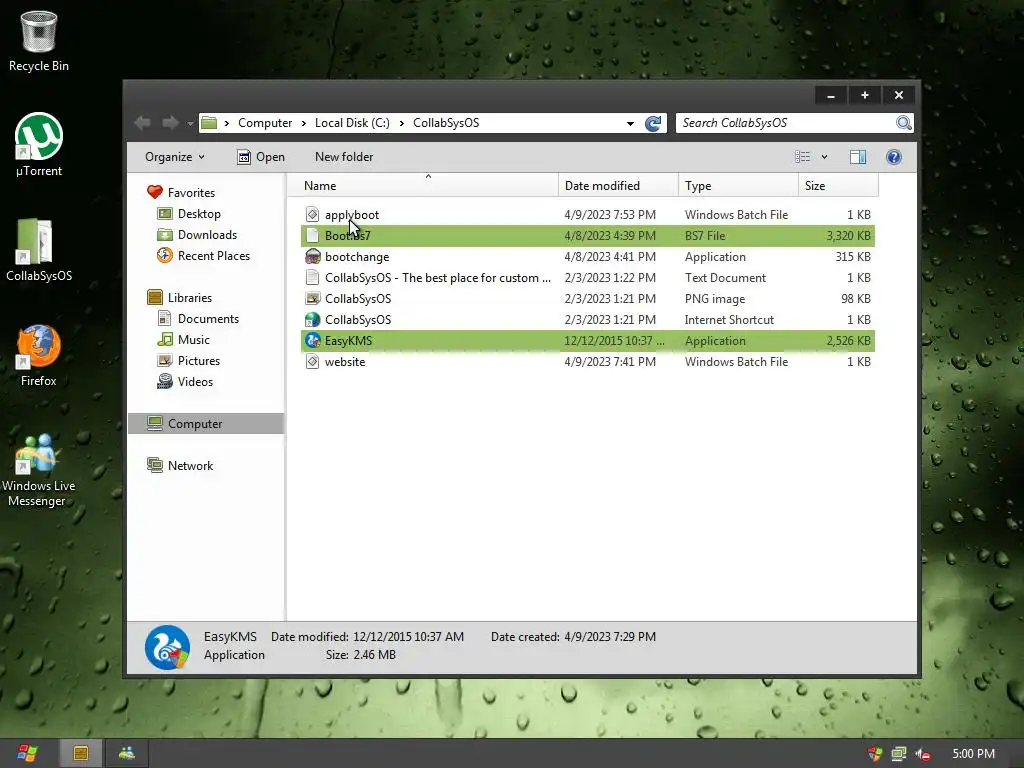The height and width of the screenshot is (768, 1024).
Task: Go forward with the Forward arrow
Action: [170, 123]
